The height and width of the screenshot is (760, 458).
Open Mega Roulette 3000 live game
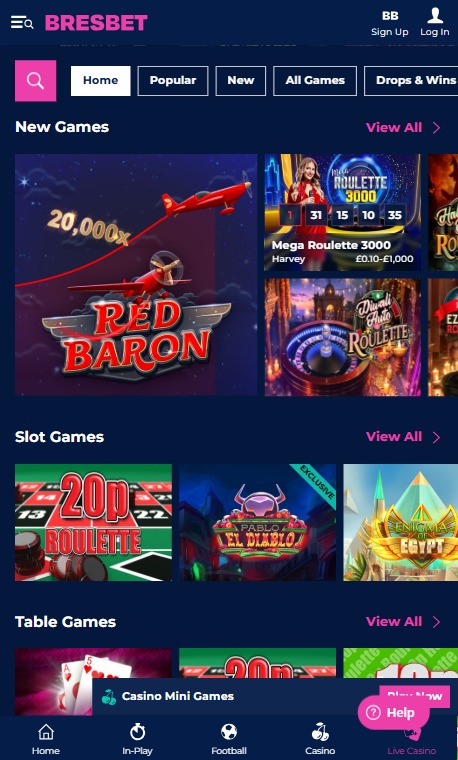pyautogui.click(x=342, y=212)
